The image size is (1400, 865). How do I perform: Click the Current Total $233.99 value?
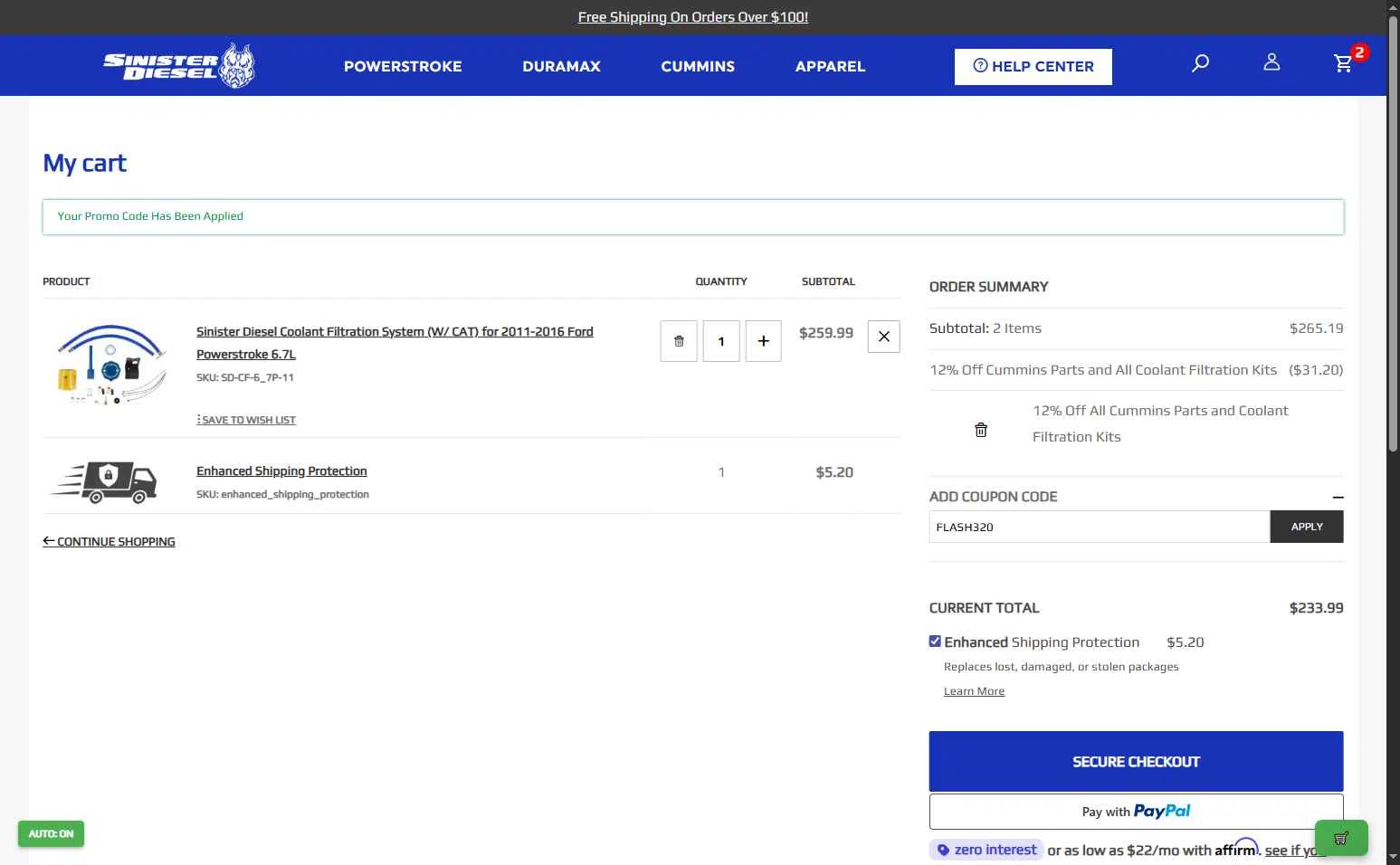tap(1316, 608)
